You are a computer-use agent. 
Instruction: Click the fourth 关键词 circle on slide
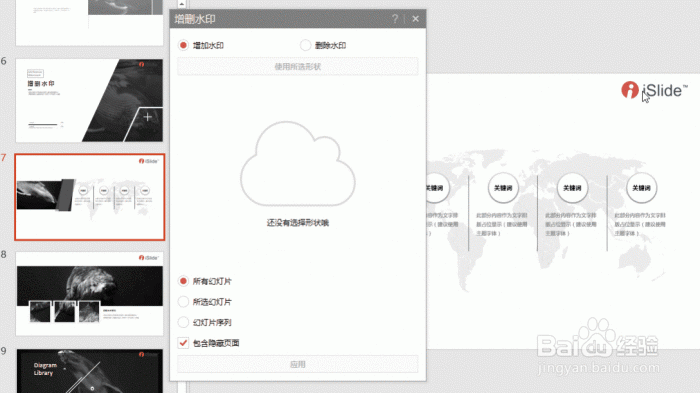[642, 188]
